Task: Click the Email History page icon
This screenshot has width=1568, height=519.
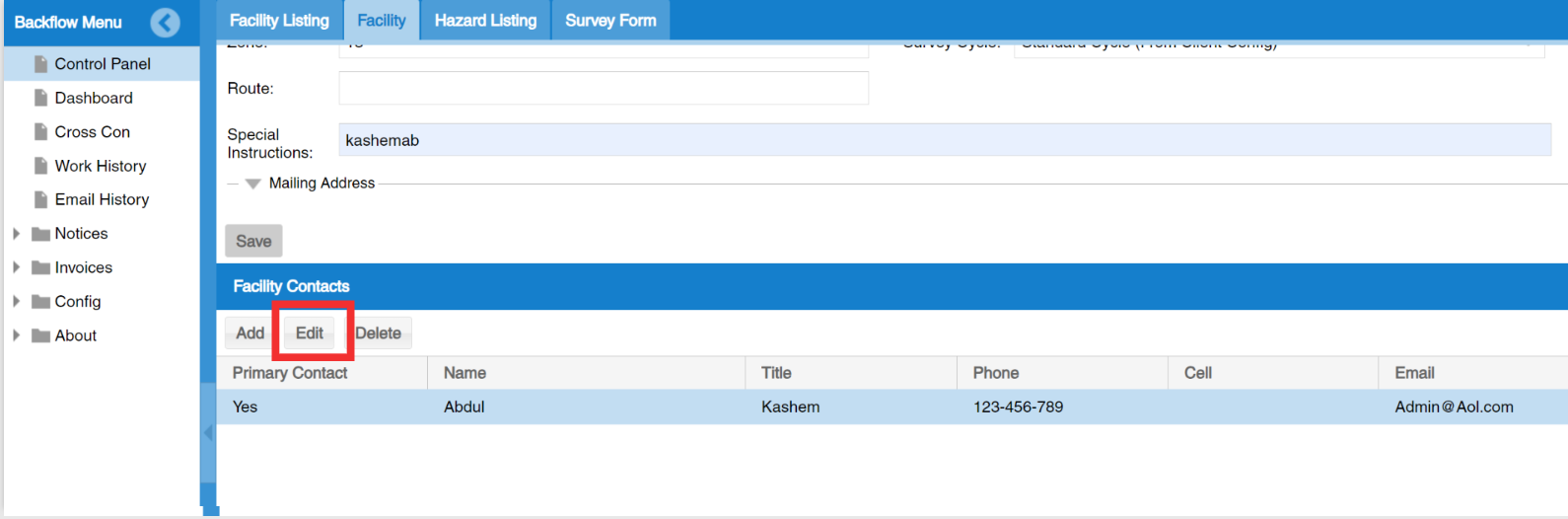Action: [40, 199]
